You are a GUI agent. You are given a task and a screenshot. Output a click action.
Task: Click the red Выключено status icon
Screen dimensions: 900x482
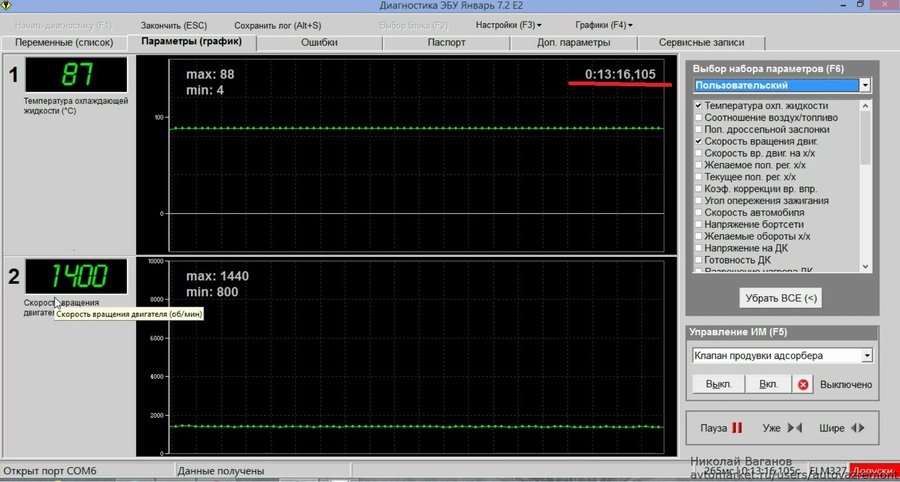tap(802, 384)
